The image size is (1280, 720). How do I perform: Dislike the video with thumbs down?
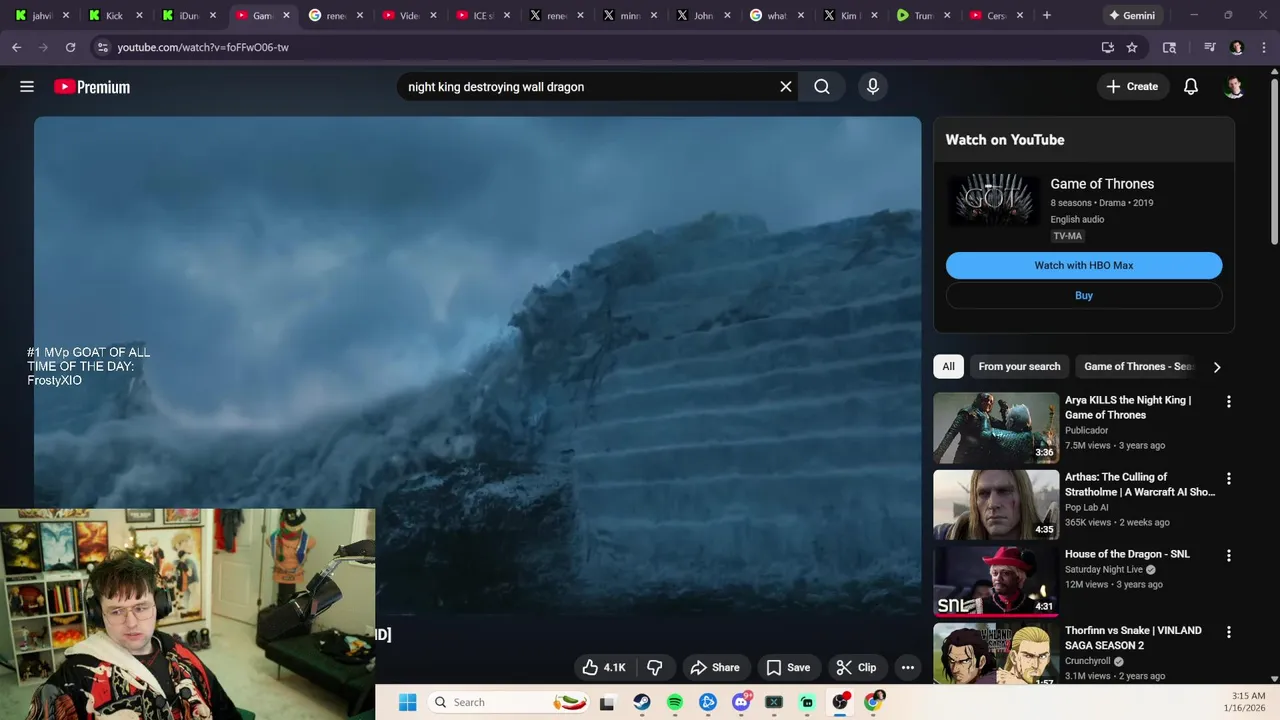655,668
